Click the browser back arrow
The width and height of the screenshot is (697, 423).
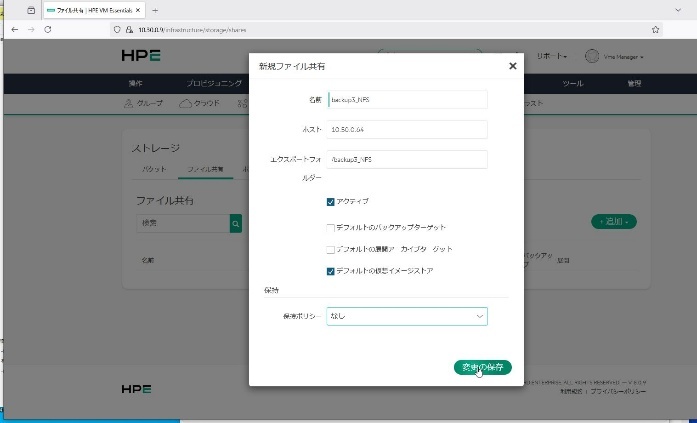pos(14,30)
